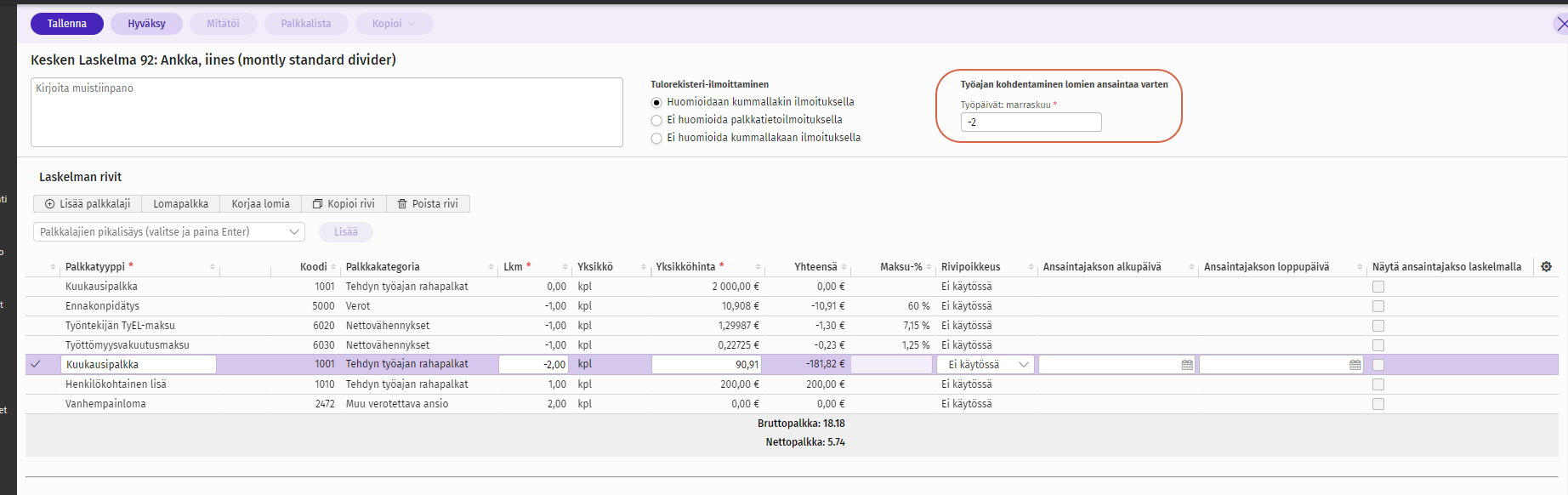Click the Bruttopalkka: 18.18 total

[x=801, y=424]
